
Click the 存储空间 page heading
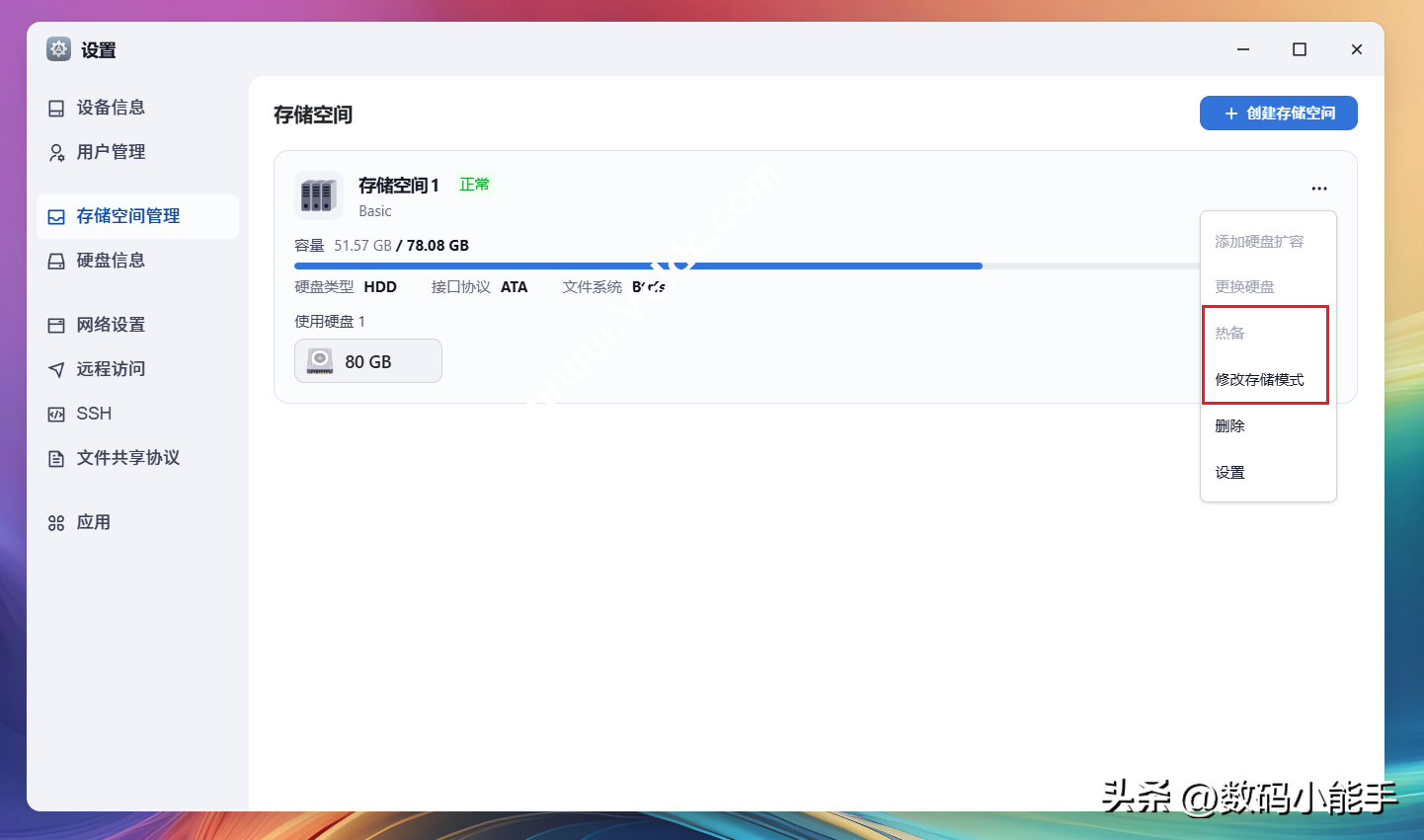tap(313, 115)
